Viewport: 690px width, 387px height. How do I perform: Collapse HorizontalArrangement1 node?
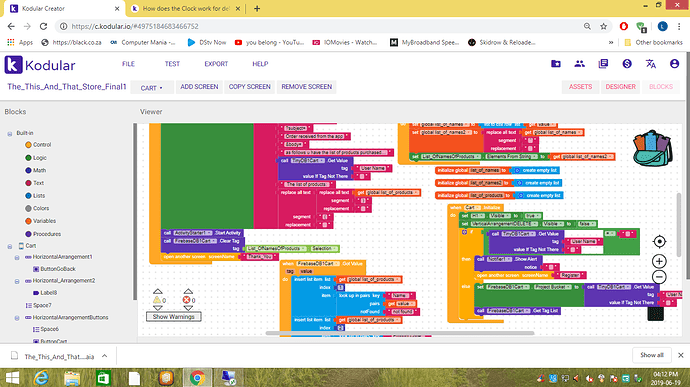point(17,258)
